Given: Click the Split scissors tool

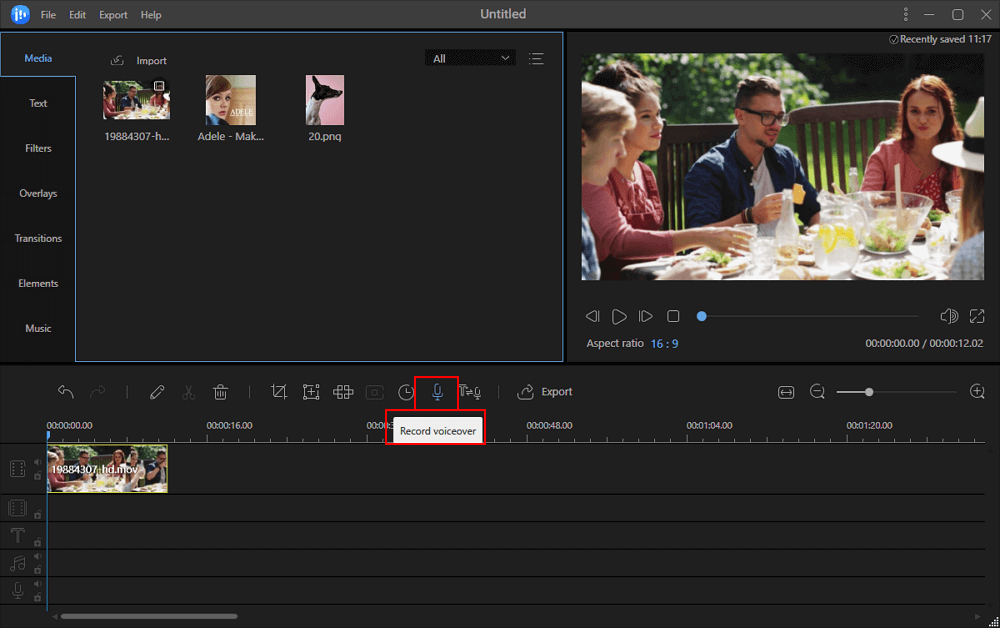Looking at the screenshot, I should [188, 392].
